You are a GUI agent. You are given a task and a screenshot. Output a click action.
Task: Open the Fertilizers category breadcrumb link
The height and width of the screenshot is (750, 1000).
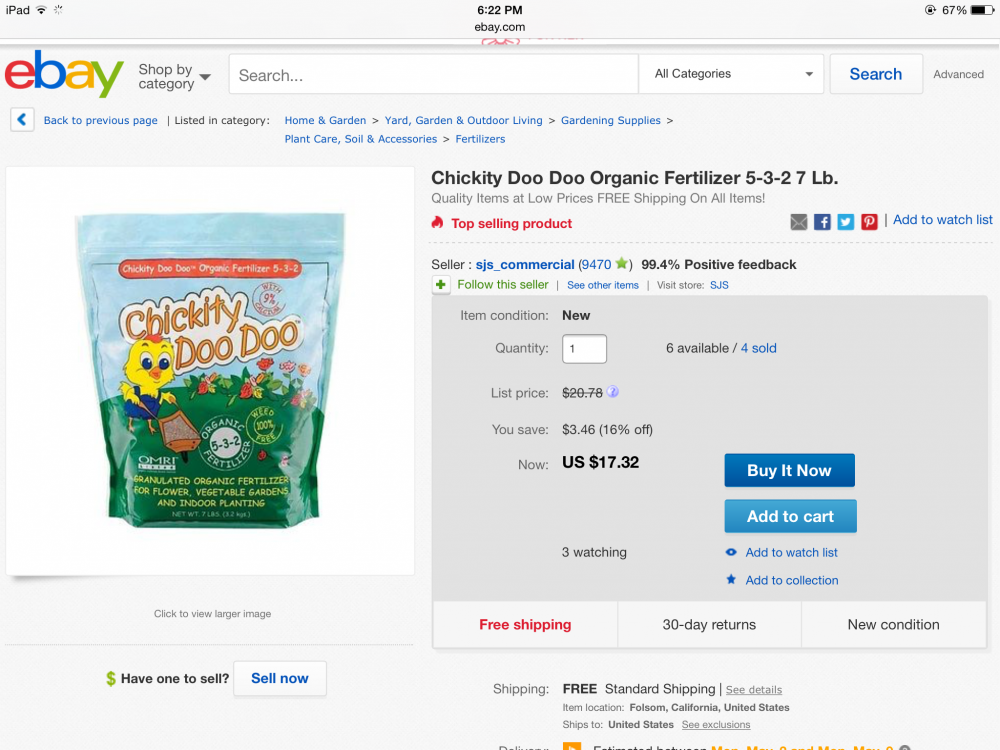[480, 139]
